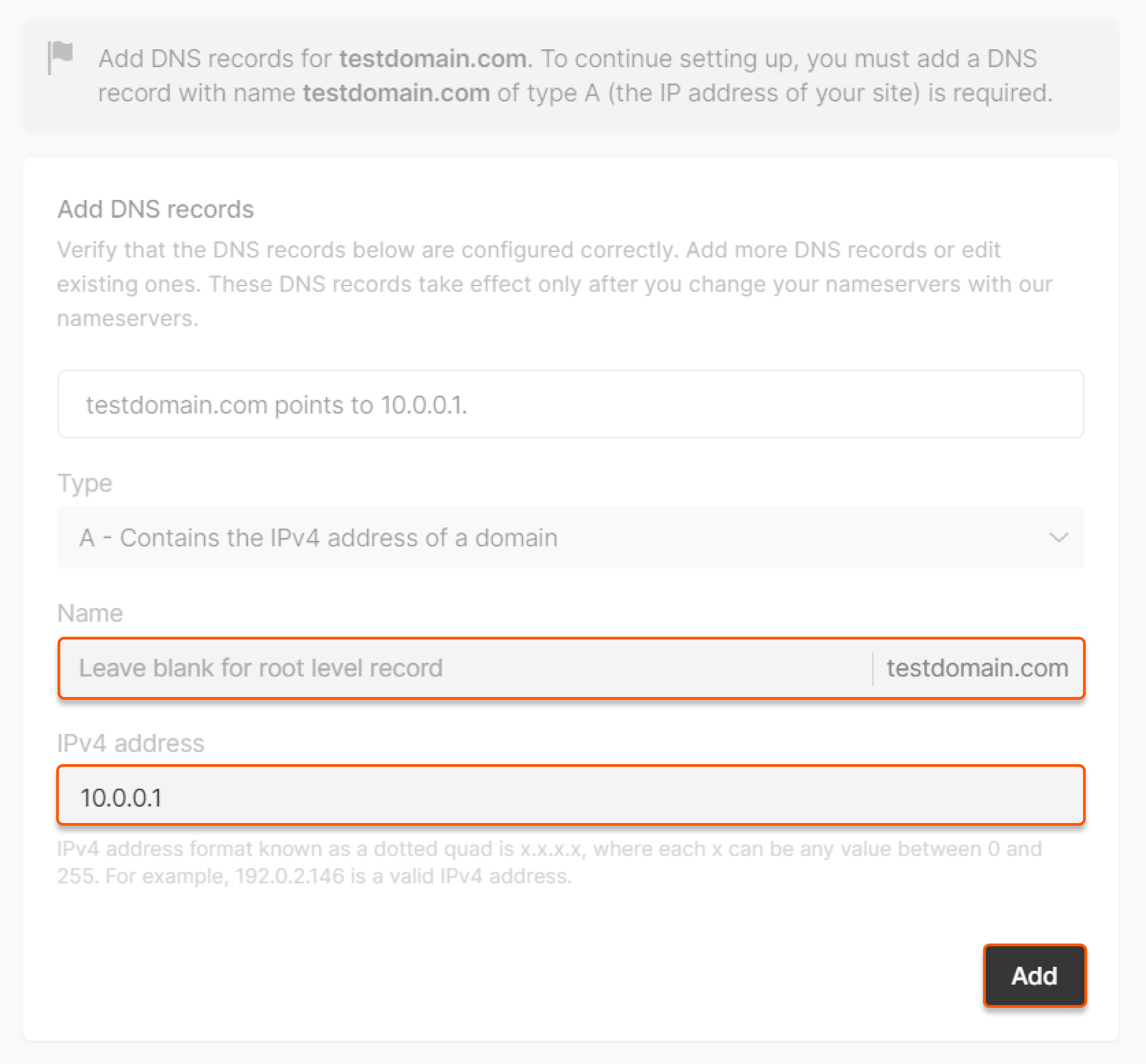Click the example address 192.0.2.146 in helper text
The width and height of the screenshot is (1146, 1064).
coord(290,875)
